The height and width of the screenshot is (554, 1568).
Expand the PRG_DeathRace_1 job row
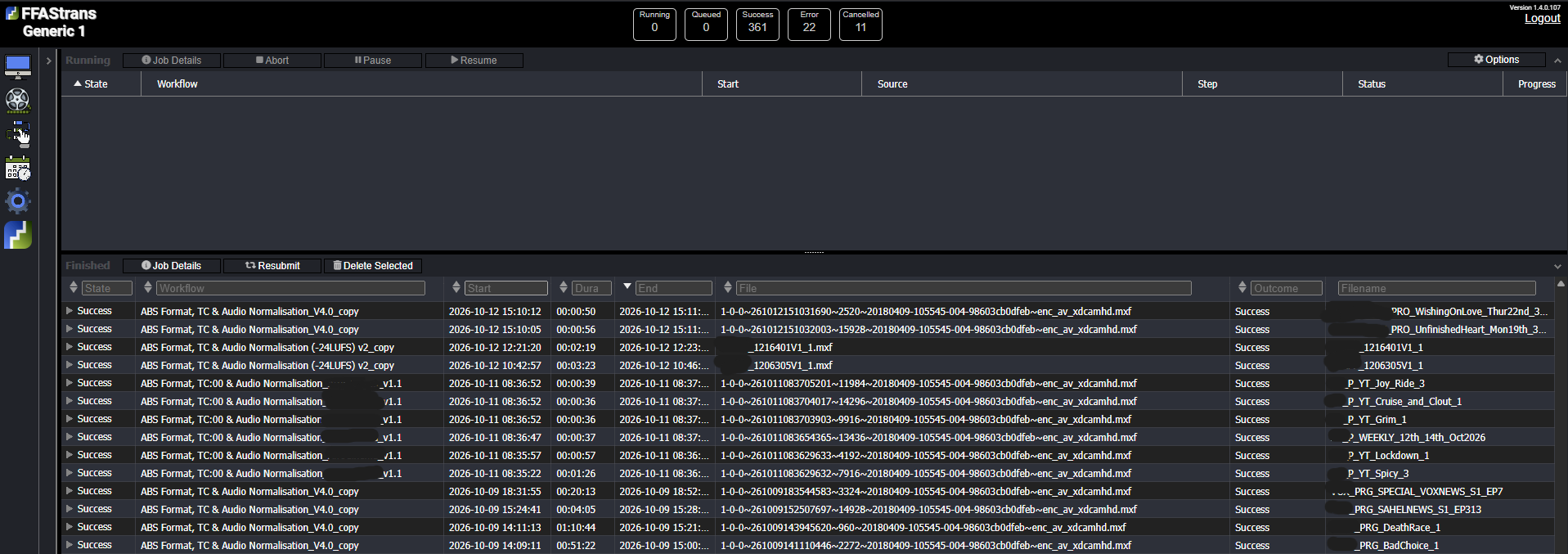(x=70, y=527)
